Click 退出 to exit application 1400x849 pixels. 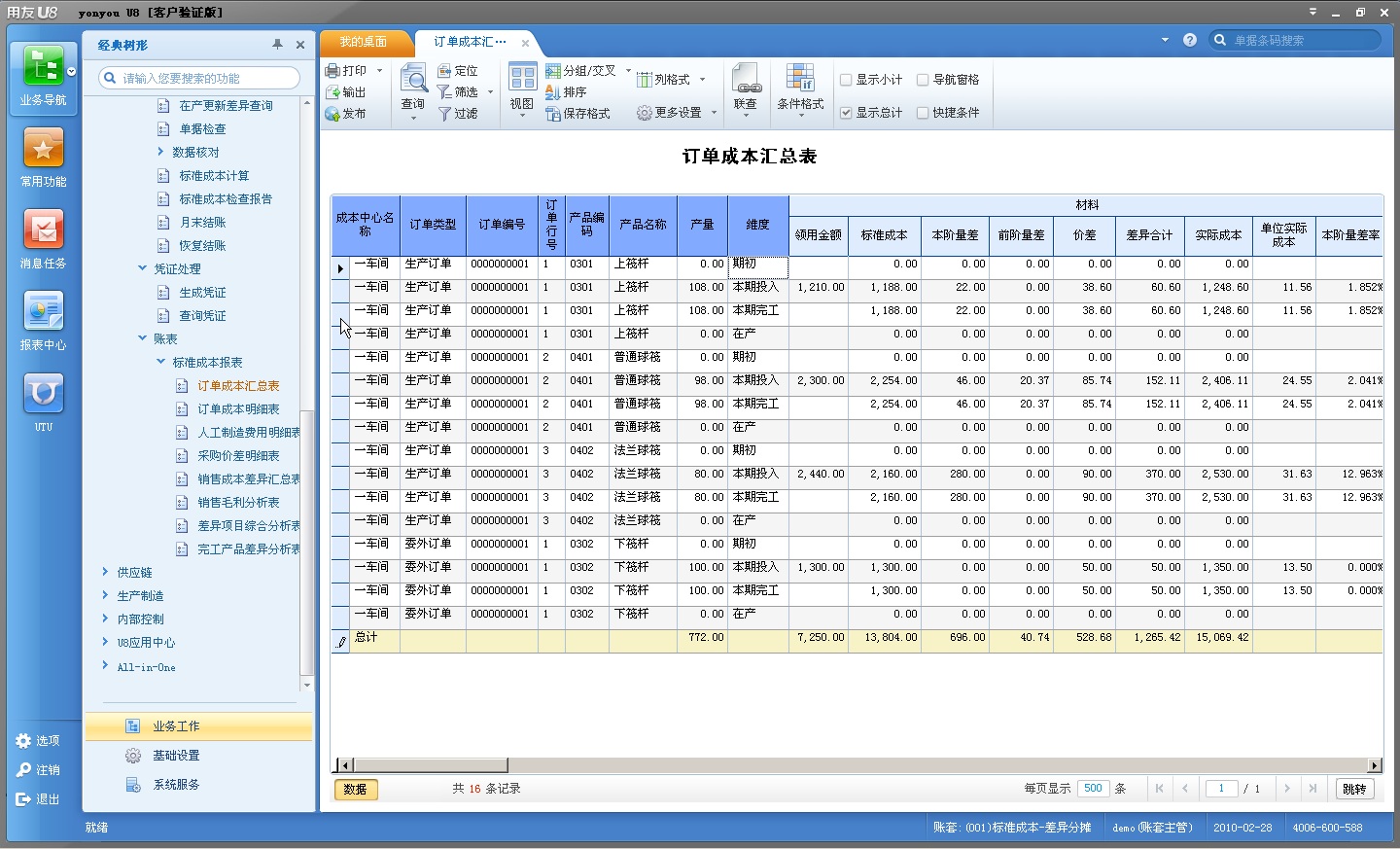pos(38,799)
